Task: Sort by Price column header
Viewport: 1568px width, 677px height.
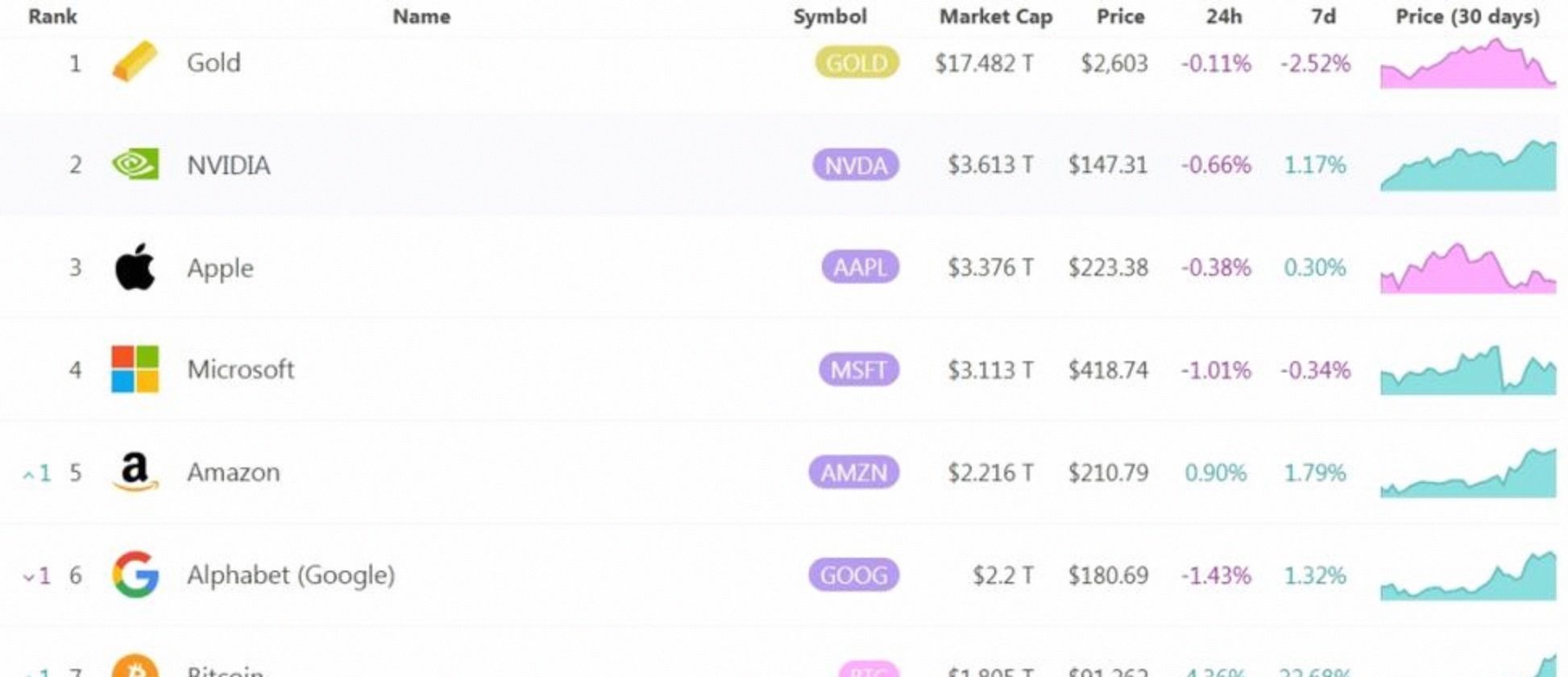Action: click(1120, 16)
